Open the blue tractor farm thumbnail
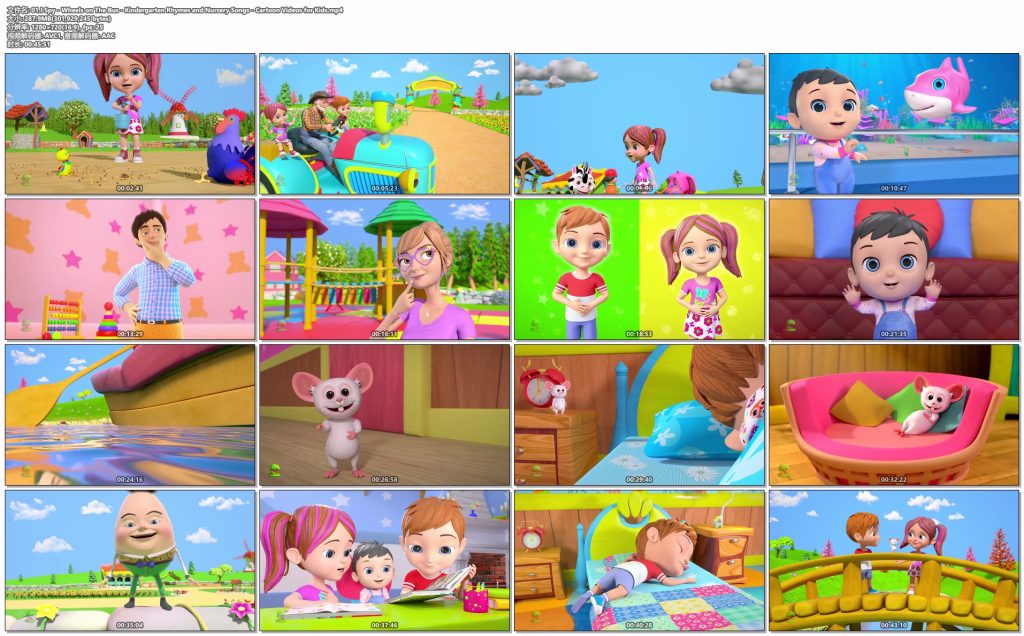Screen dimensions: 1024x636 (x=385, y=124)
